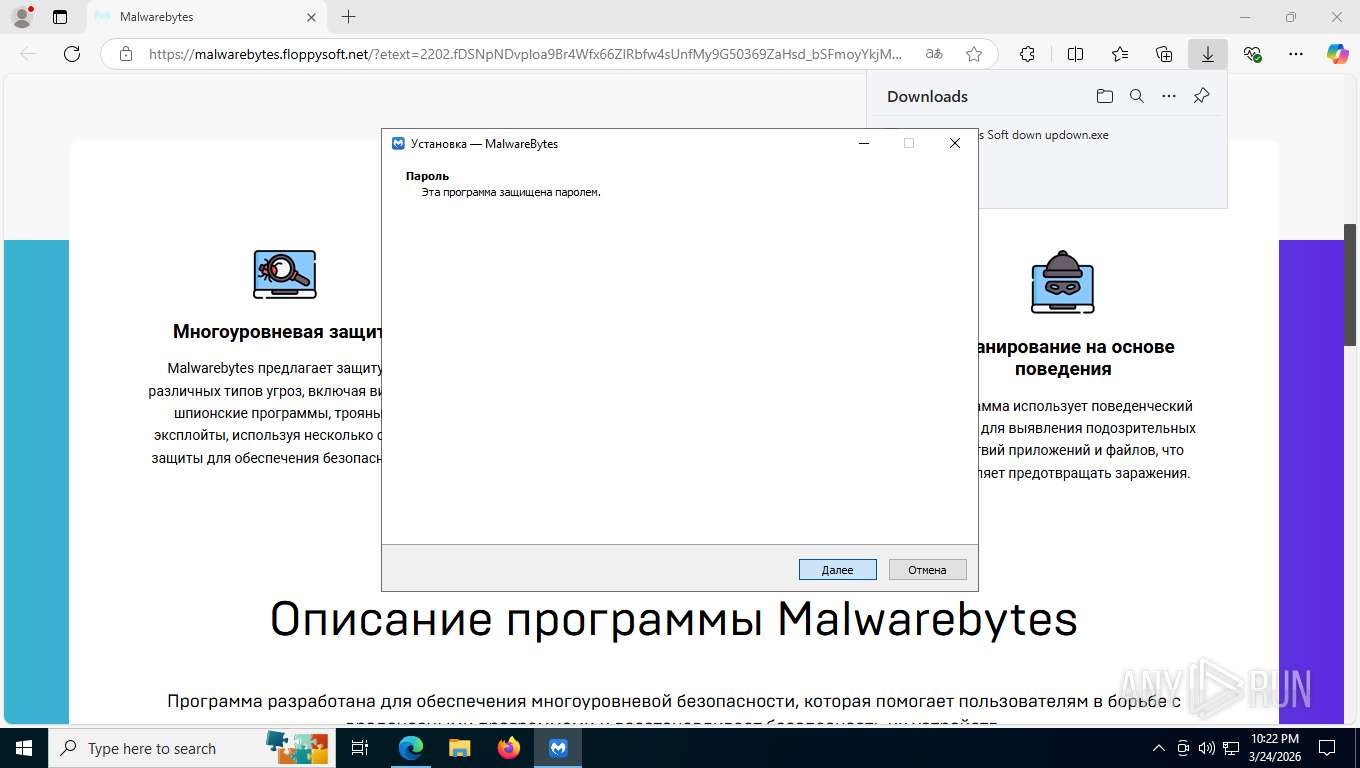Image resolution: width=1360 pixels, height=768 pixels.
Task: Open the Windows Start menu
Action: click(23, 748)
